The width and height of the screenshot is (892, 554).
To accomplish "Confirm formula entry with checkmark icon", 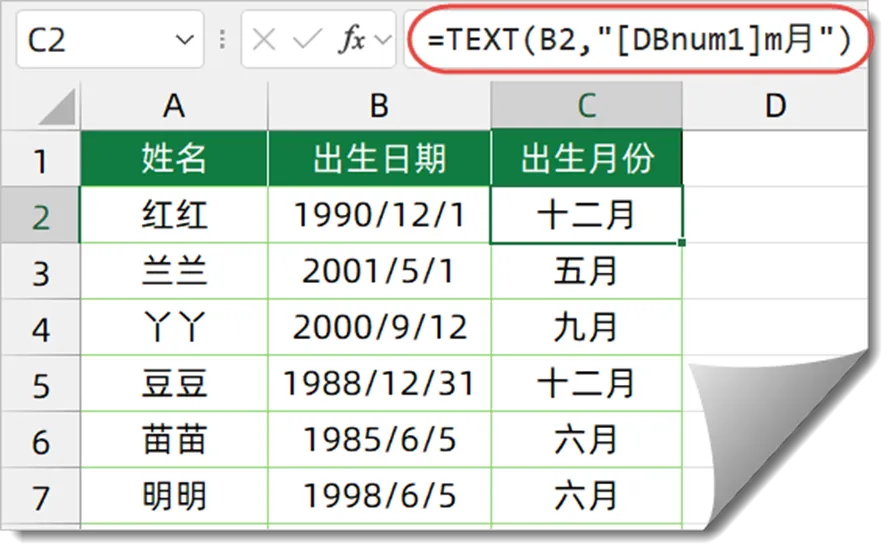I will click(x=307, y=40).
